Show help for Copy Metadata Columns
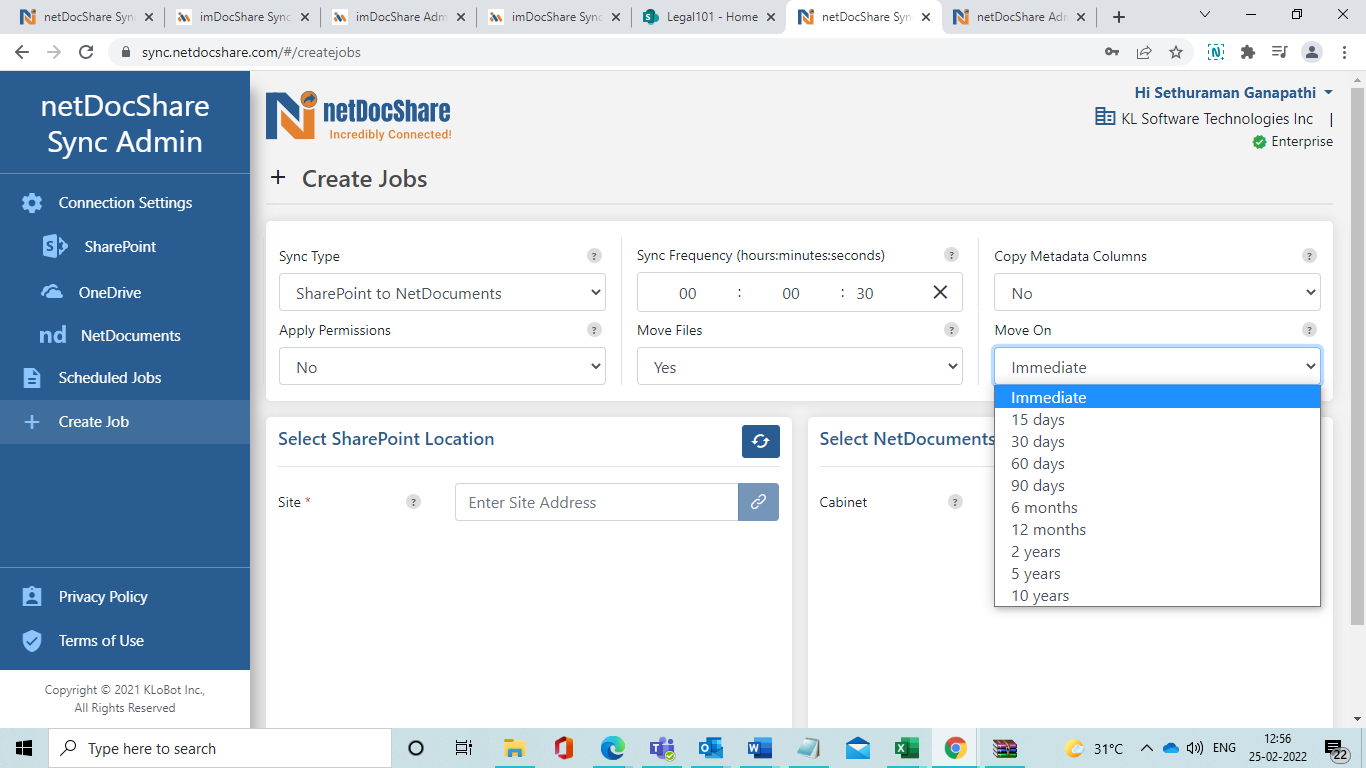Image resolution: width=1366 pixels, height=768 pixels. (x=1309, y=256)
